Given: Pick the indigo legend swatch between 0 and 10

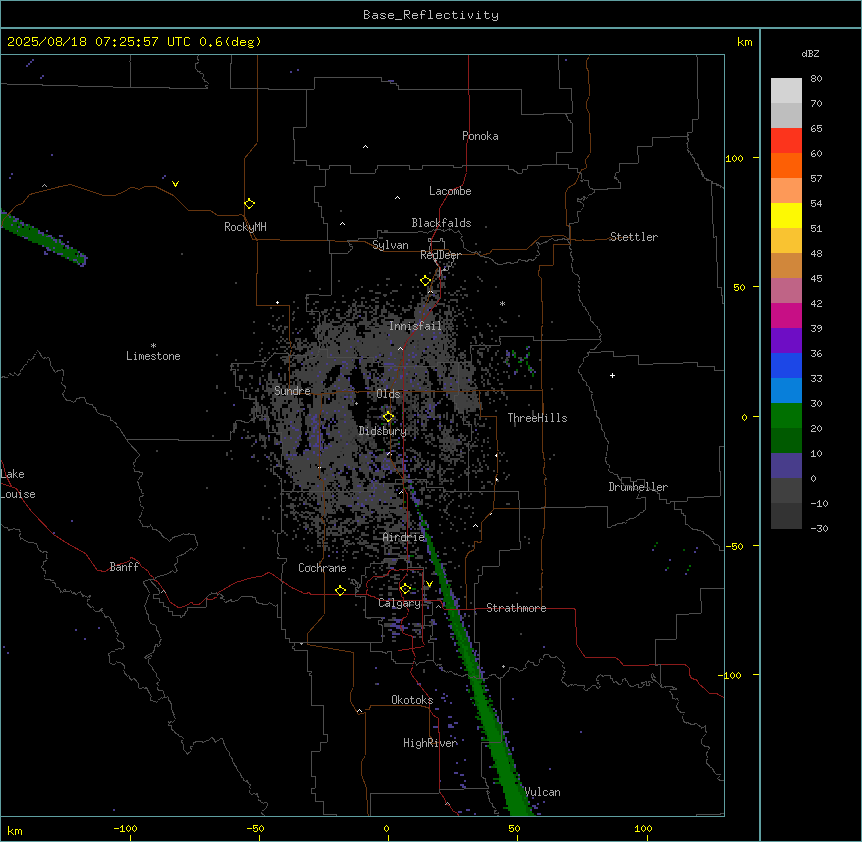Looking at the screenshot, I should click(786, 466).
